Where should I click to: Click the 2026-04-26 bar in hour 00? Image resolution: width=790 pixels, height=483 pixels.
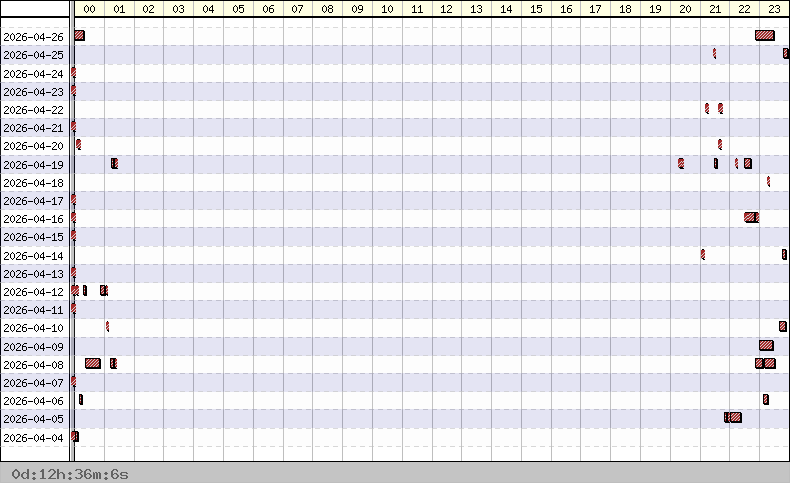click(79, 36)
